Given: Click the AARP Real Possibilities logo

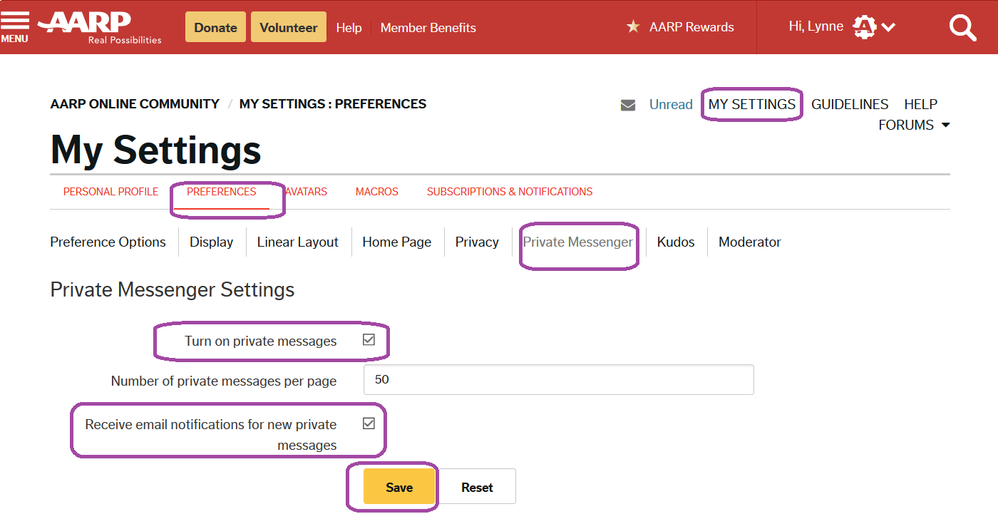Looking at the screenshot, I should tap(99, 27).
